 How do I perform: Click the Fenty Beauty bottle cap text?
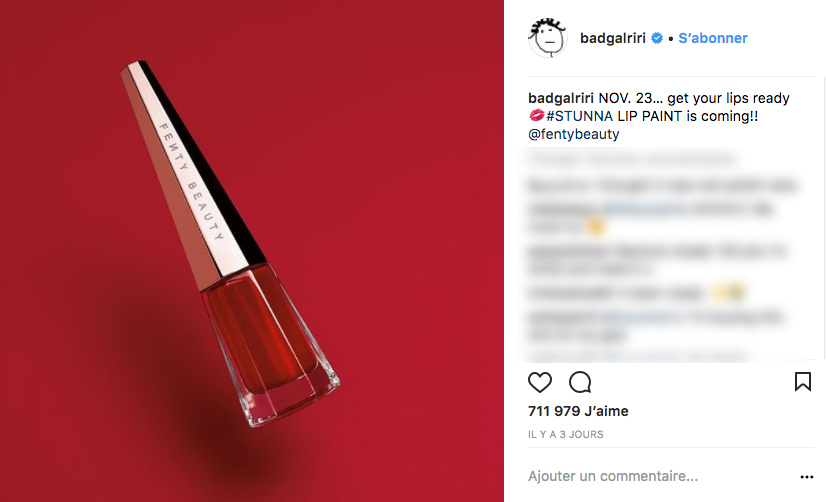(192, 181)
